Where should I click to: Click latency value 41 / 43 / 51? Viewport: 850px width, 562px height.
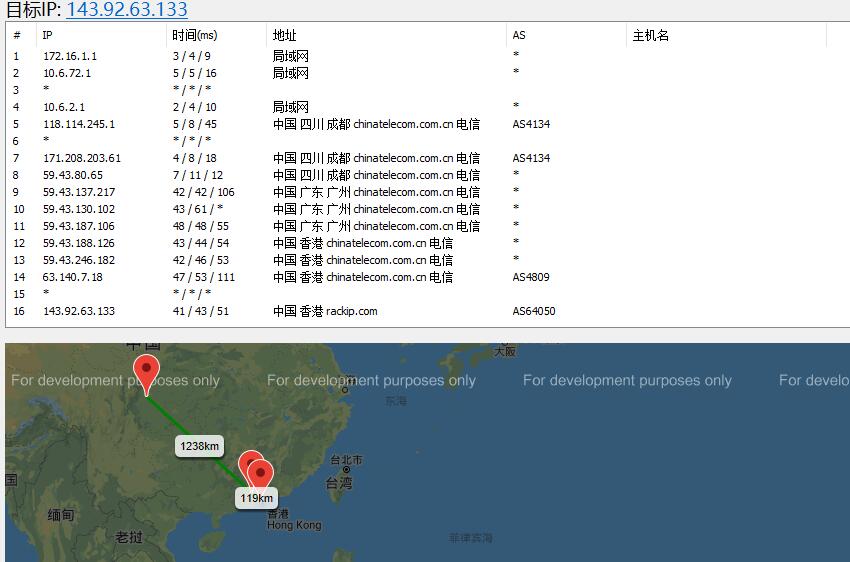coord(201,311)
